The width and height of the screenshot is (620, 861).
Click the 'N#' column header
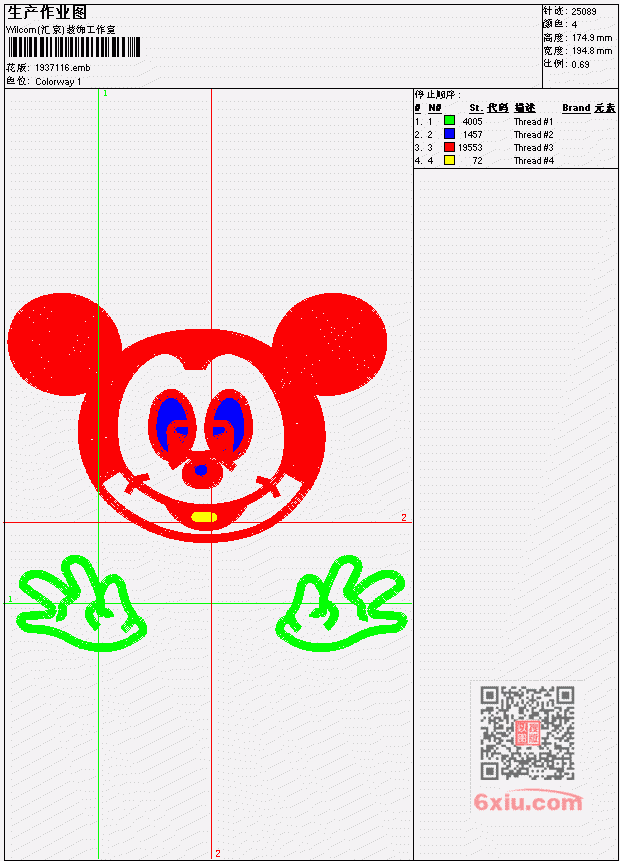pyautogui.click(x=434, y=108)
